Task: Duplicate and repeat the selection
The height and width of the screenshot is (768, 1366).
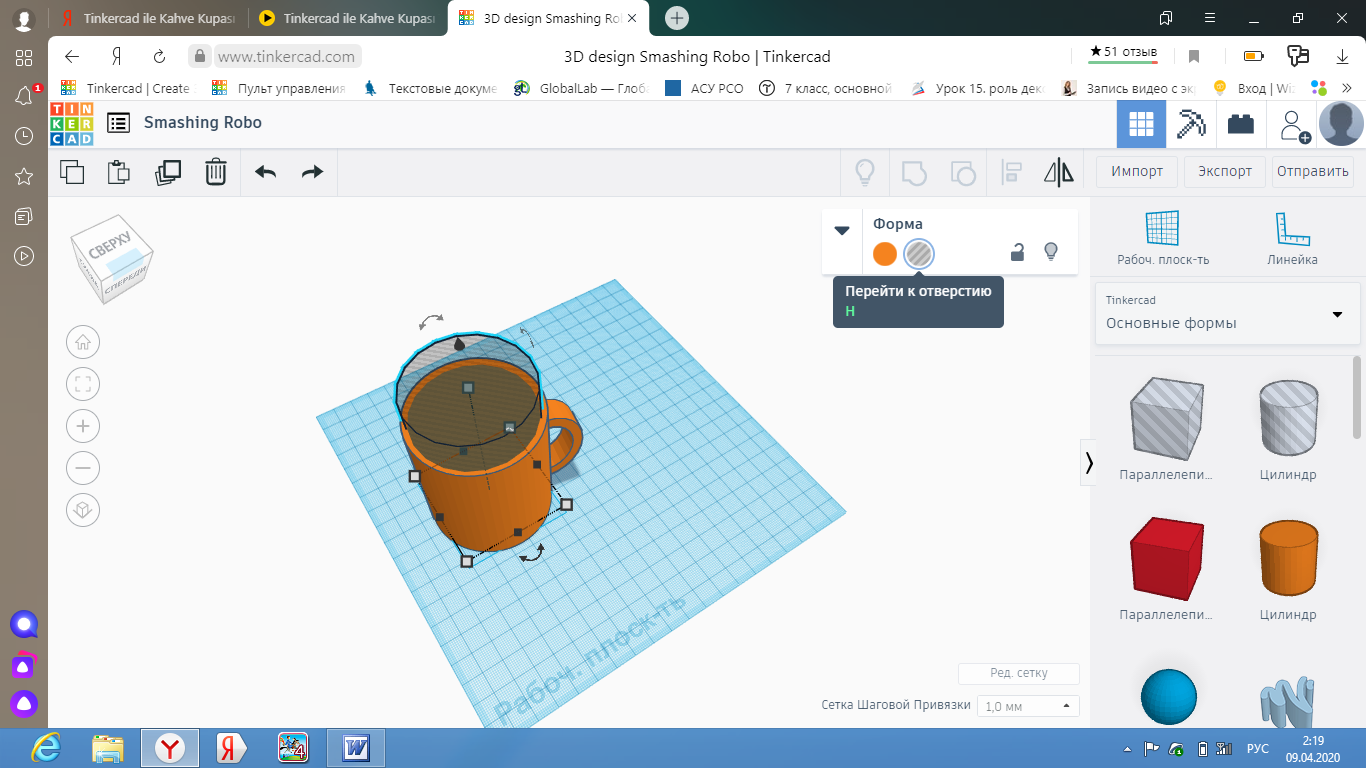Action: [168, 172]
